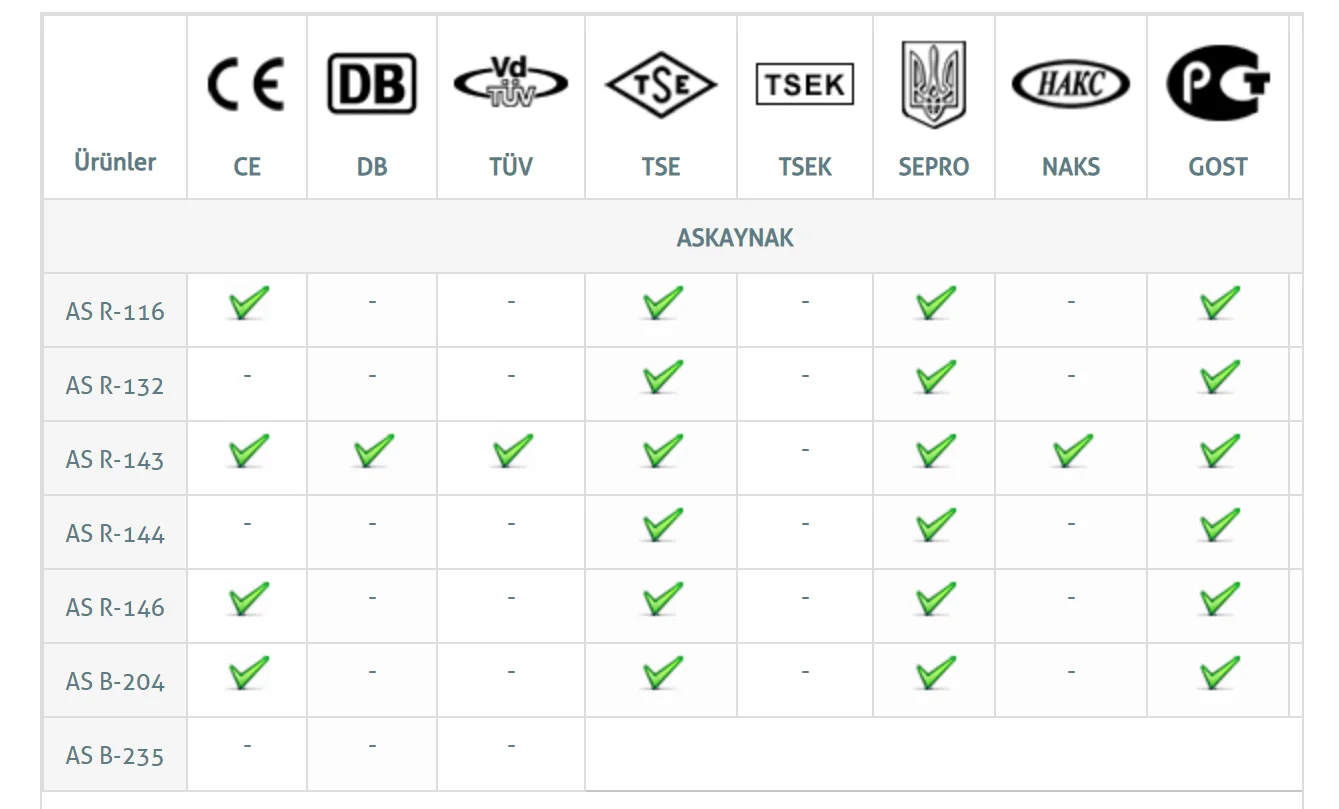Click the SEPRO trident shield emblem
Screen dimensions: 1339x809
933,84
